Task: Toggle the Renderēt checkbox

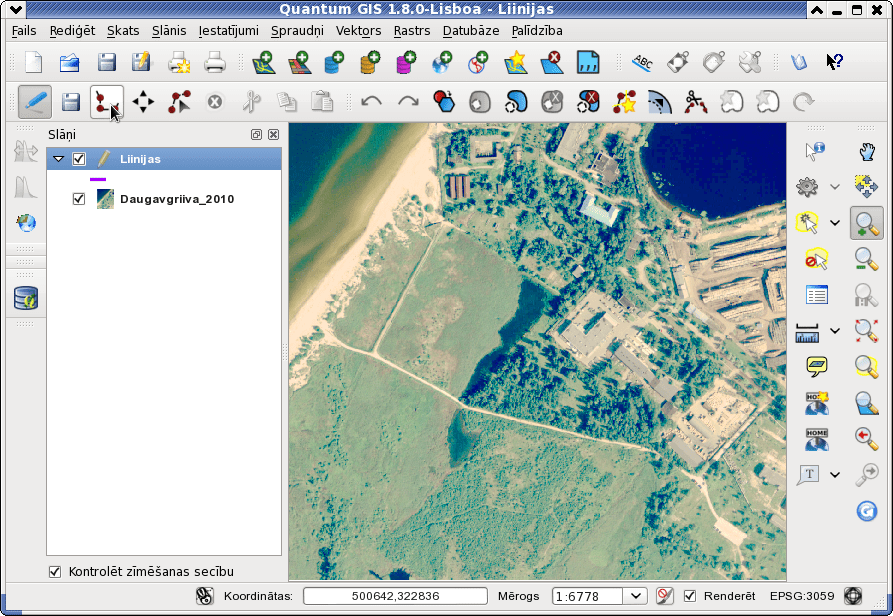Action: [x=690, y=596]
